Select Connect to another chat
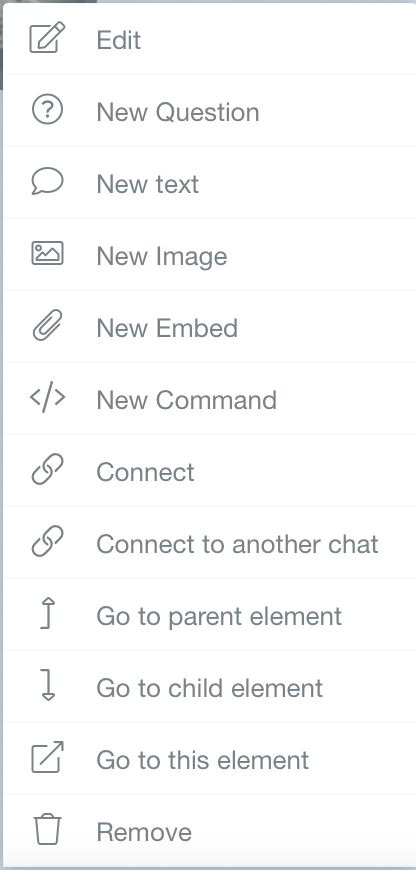 210,542
